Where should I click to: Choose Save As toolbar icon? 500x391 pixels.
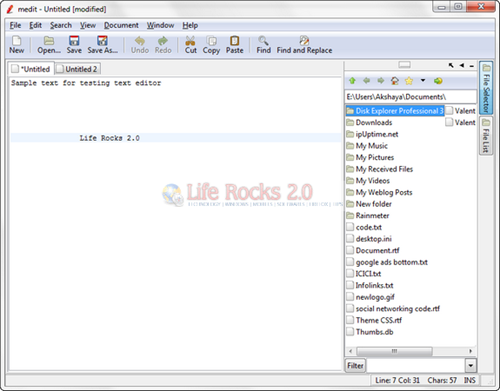coord(102,45)
